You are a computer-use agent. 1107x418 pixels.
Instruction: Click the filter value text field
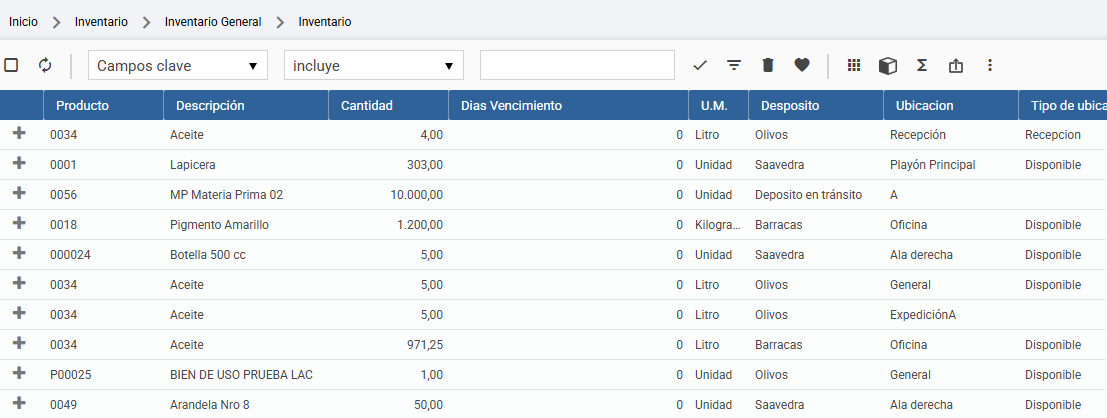click(578, 65)
